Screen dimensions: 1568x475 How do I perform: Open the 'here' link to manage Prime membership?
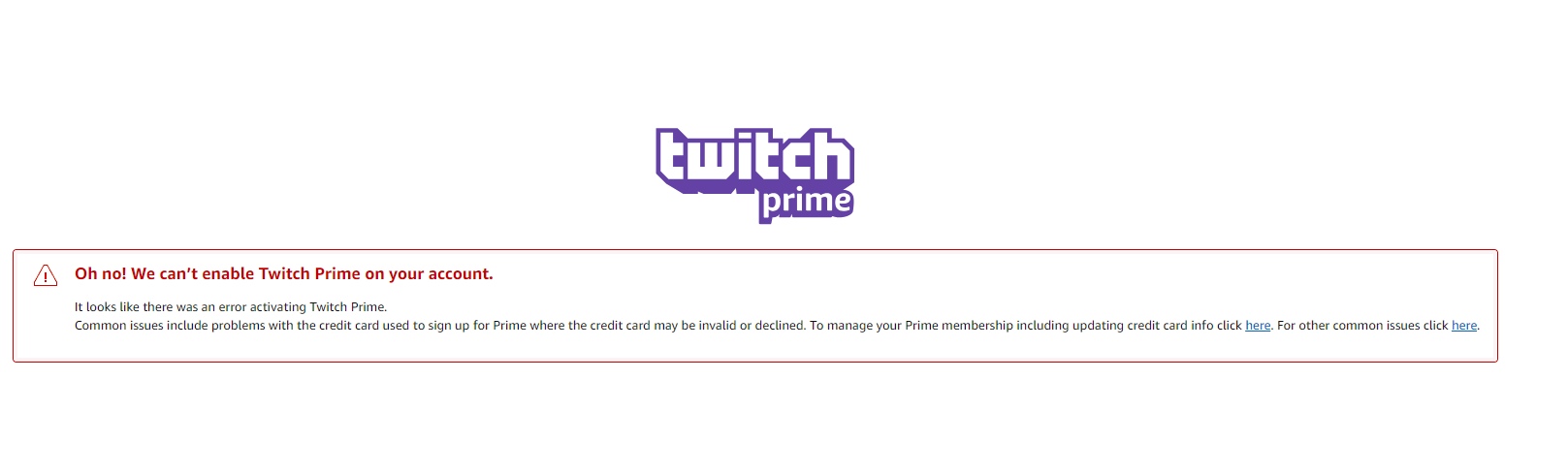tap(1258, 326)
